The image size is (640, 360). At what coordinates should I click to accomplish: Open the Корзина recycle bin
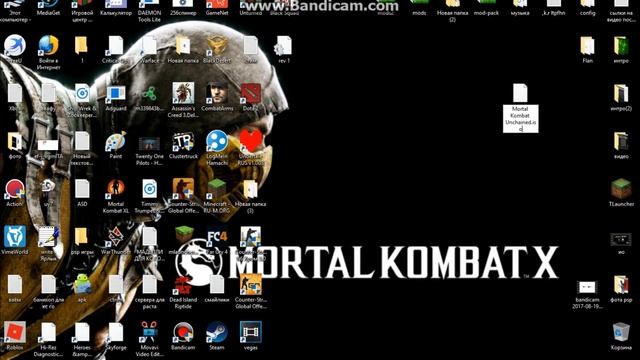coord(621,332)
